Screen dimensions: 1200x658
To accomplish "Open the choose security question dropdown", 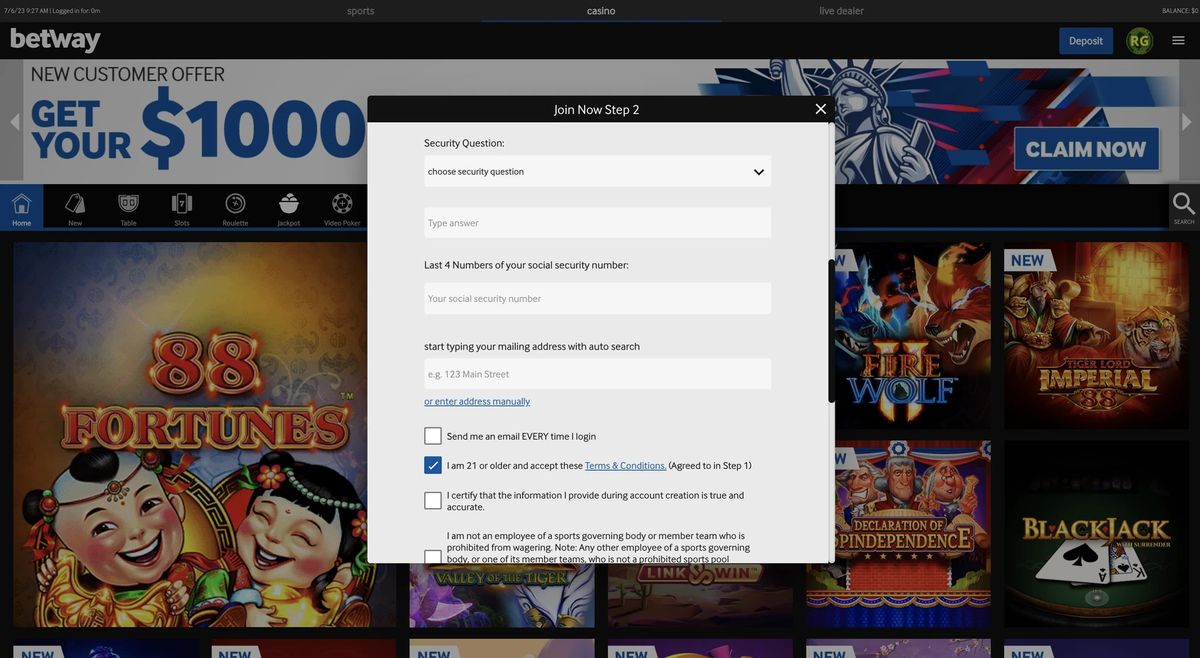I will (x=597, y=171).
